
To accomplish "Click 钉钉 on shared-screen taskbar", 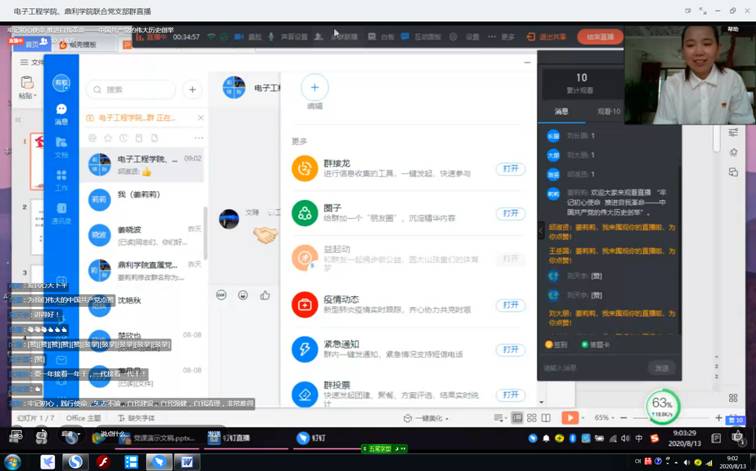I will pos(311,438).
